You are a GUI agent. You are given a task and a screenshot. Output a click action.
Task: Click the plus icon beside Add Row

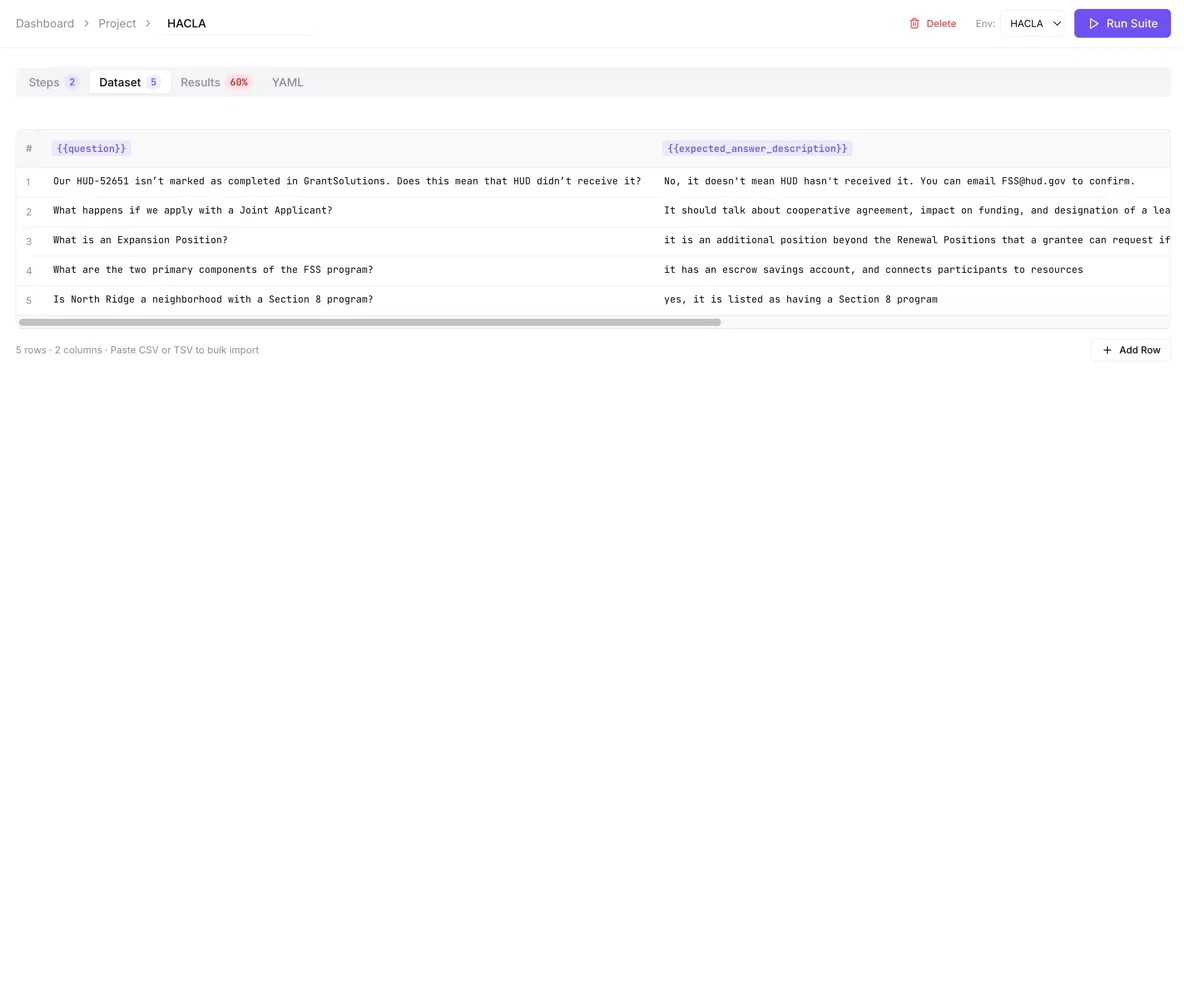coord(1107,350)
